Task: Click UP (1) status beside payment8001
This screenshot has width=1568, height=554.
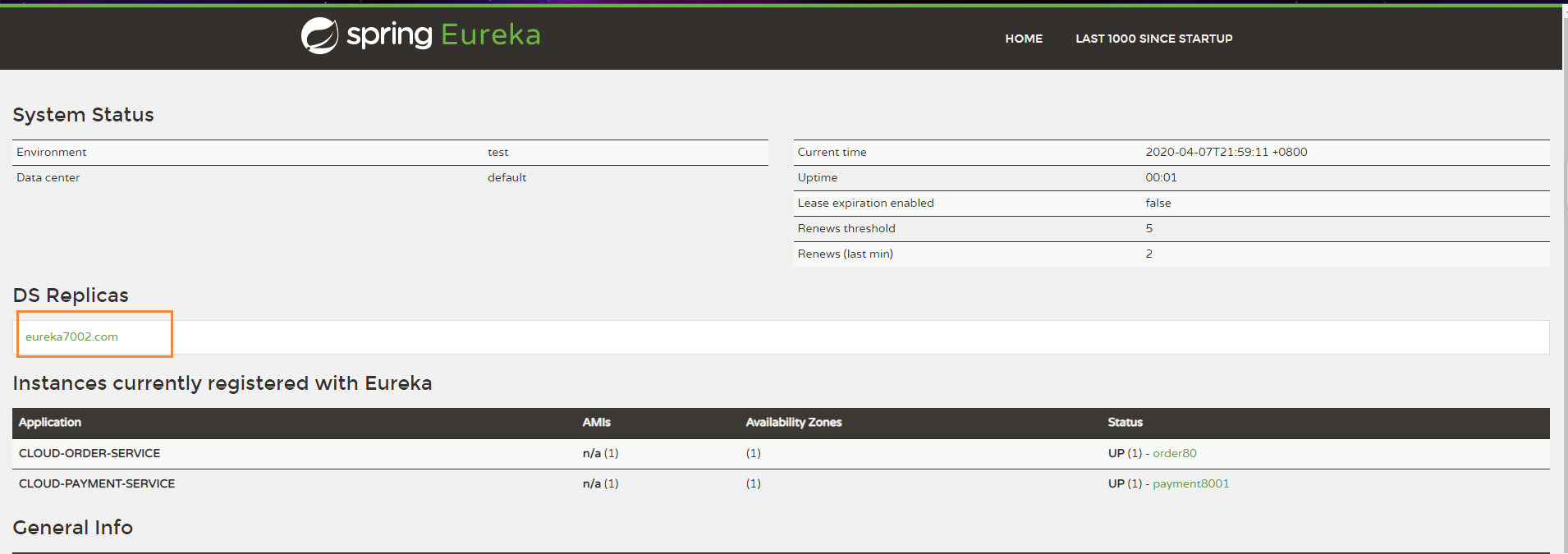Action: pos(1125,483)
